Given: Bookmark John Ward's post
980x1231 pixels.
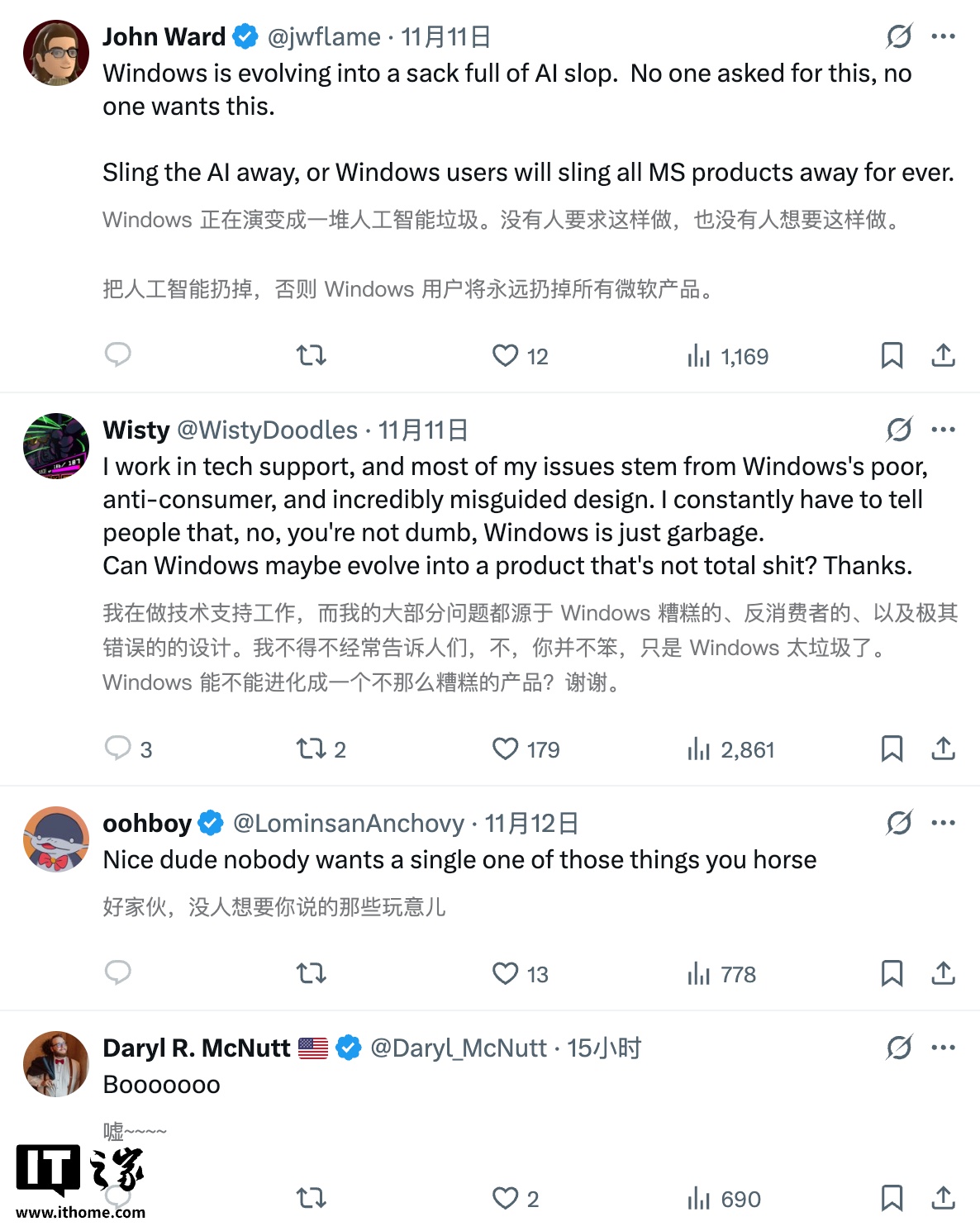Looking at the screenshot, I should point(892,355).
